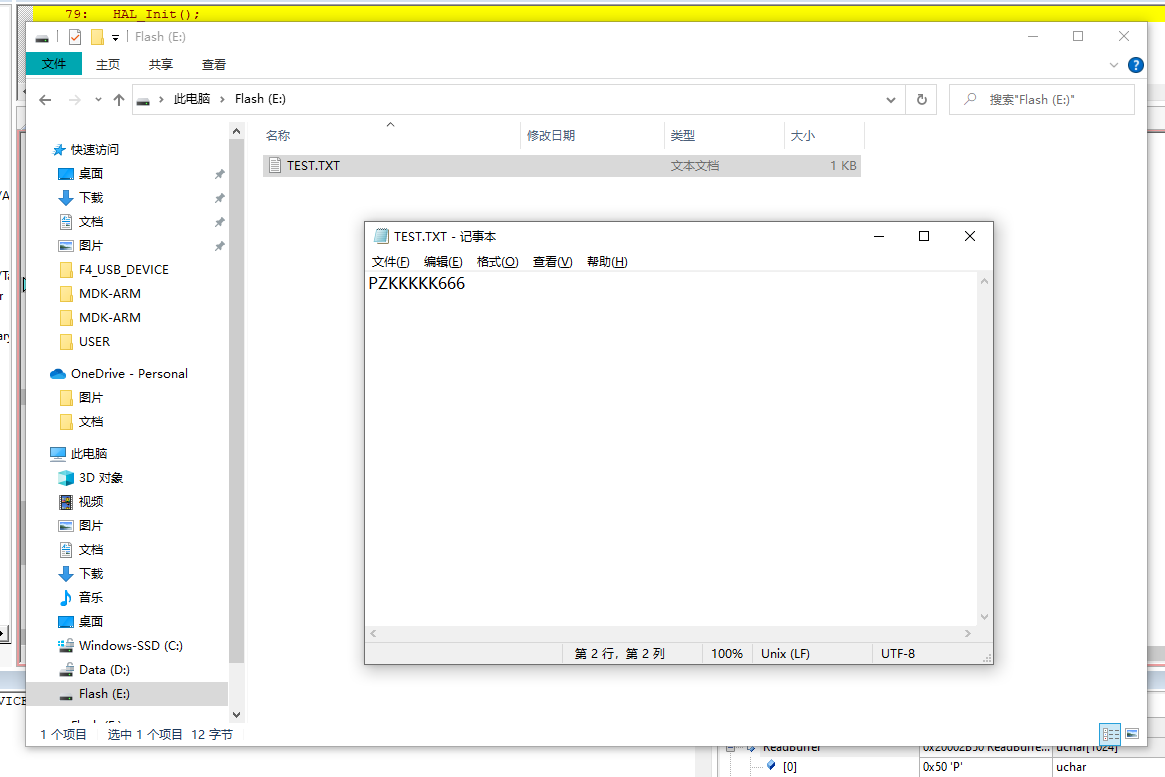
Task: Switch to the 查看 ribbon tab in Explorer
Action: [214, 65]
